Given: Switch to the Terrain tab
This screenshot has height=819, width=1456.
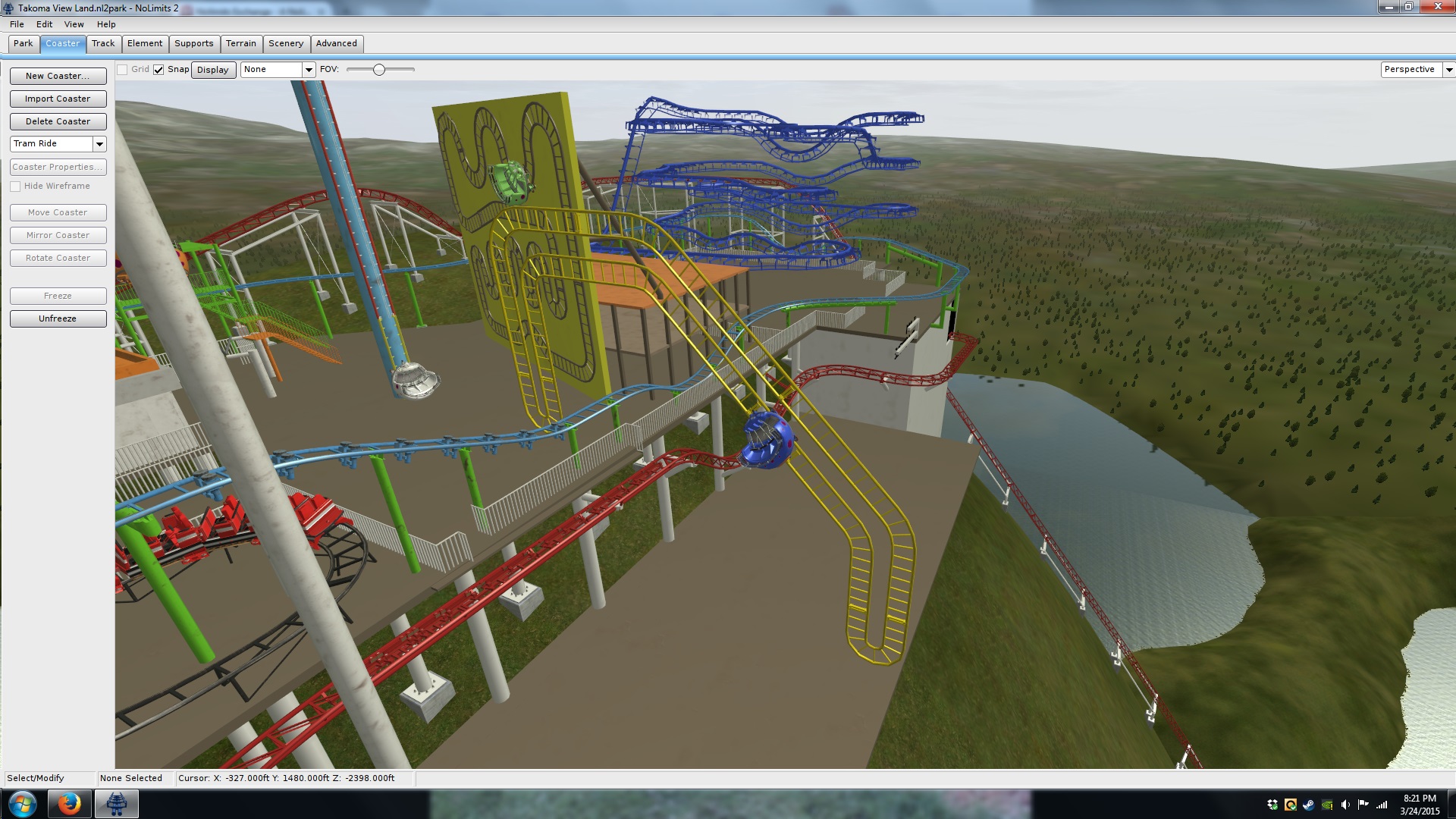Looking at the screenshot, I should (x=240, y=44).
